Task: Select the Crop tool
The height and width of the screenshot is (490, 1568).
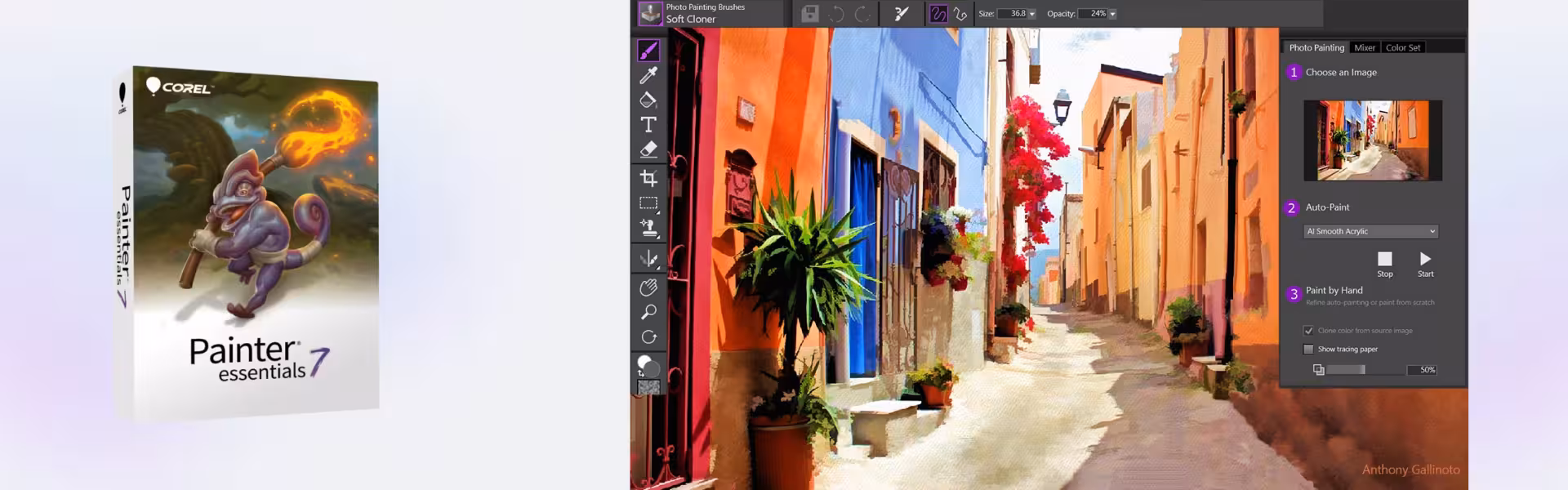Action: pos(648,178)
